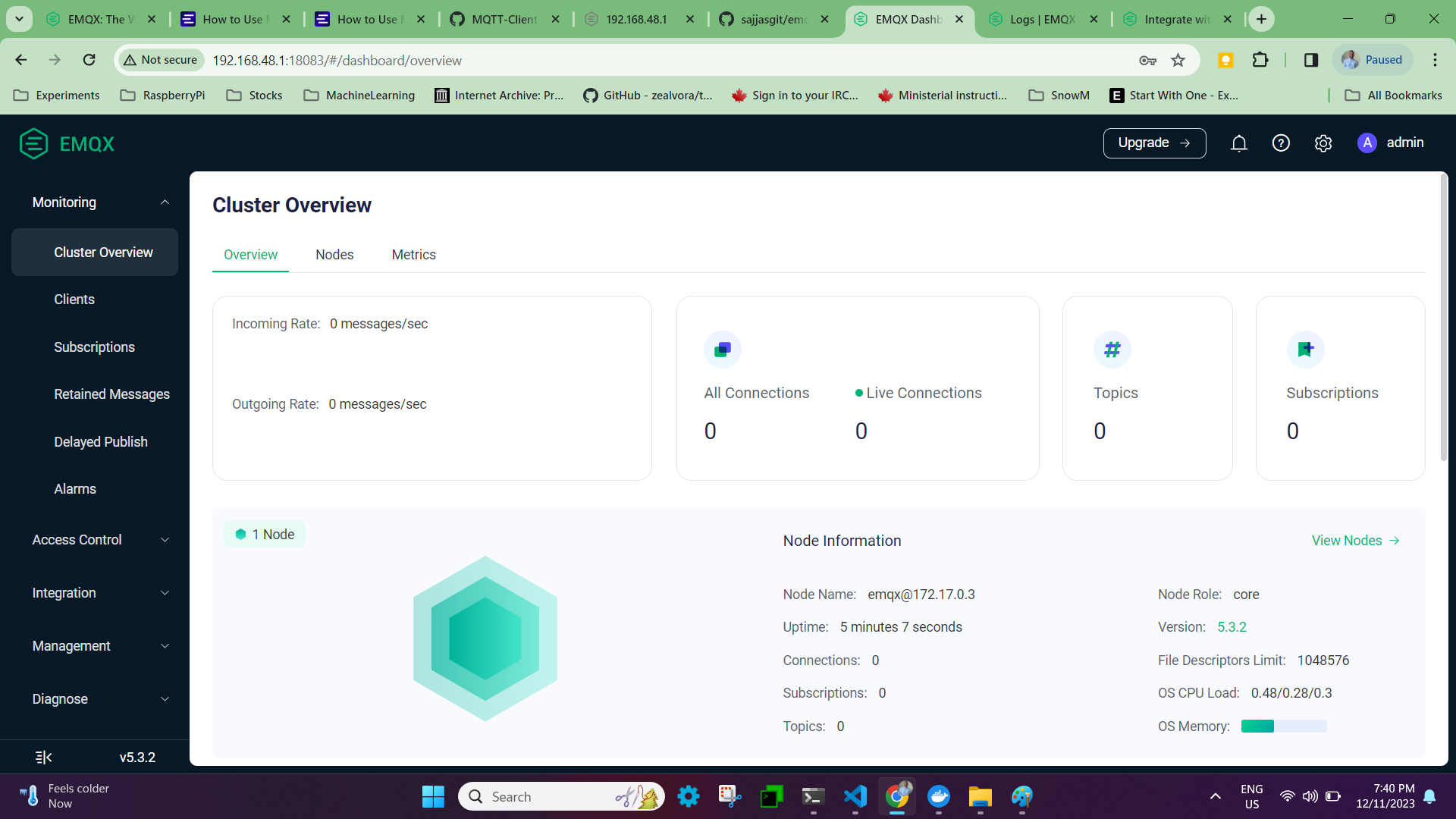
Task: Open the Feels colder weather widget
Action: click(x=64, y=796)
